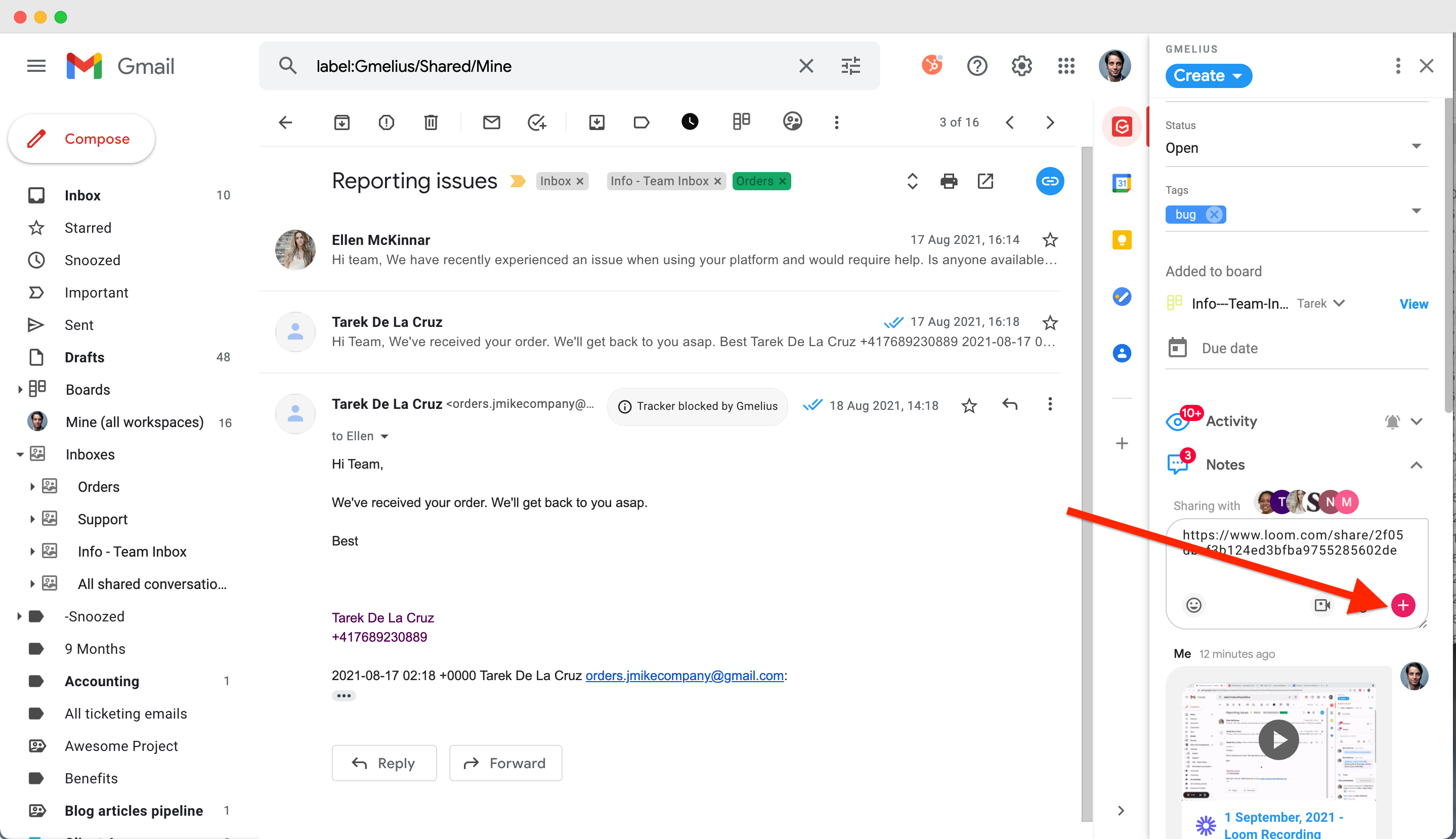
Task: Play the Loom recording thumbnail
Action: click(x=1278, y=739)
